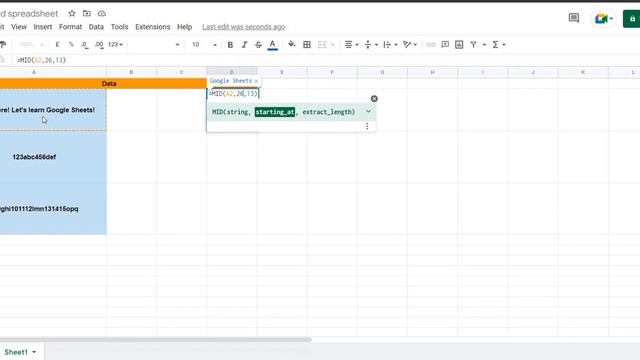Format as currency with pound icon
Image resolution: width=640 pixels, height=360 pixels.
coord(57,44)
